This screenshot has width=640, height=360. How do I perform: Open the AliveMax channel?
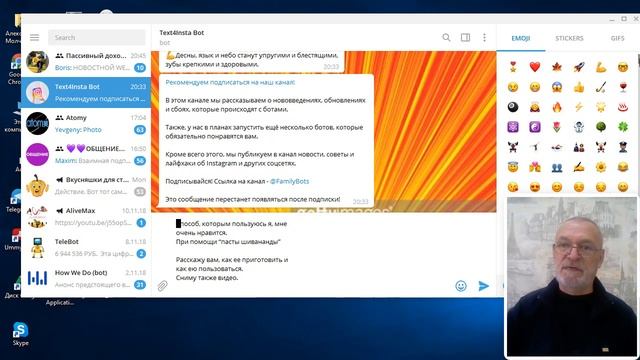(86, 216)
